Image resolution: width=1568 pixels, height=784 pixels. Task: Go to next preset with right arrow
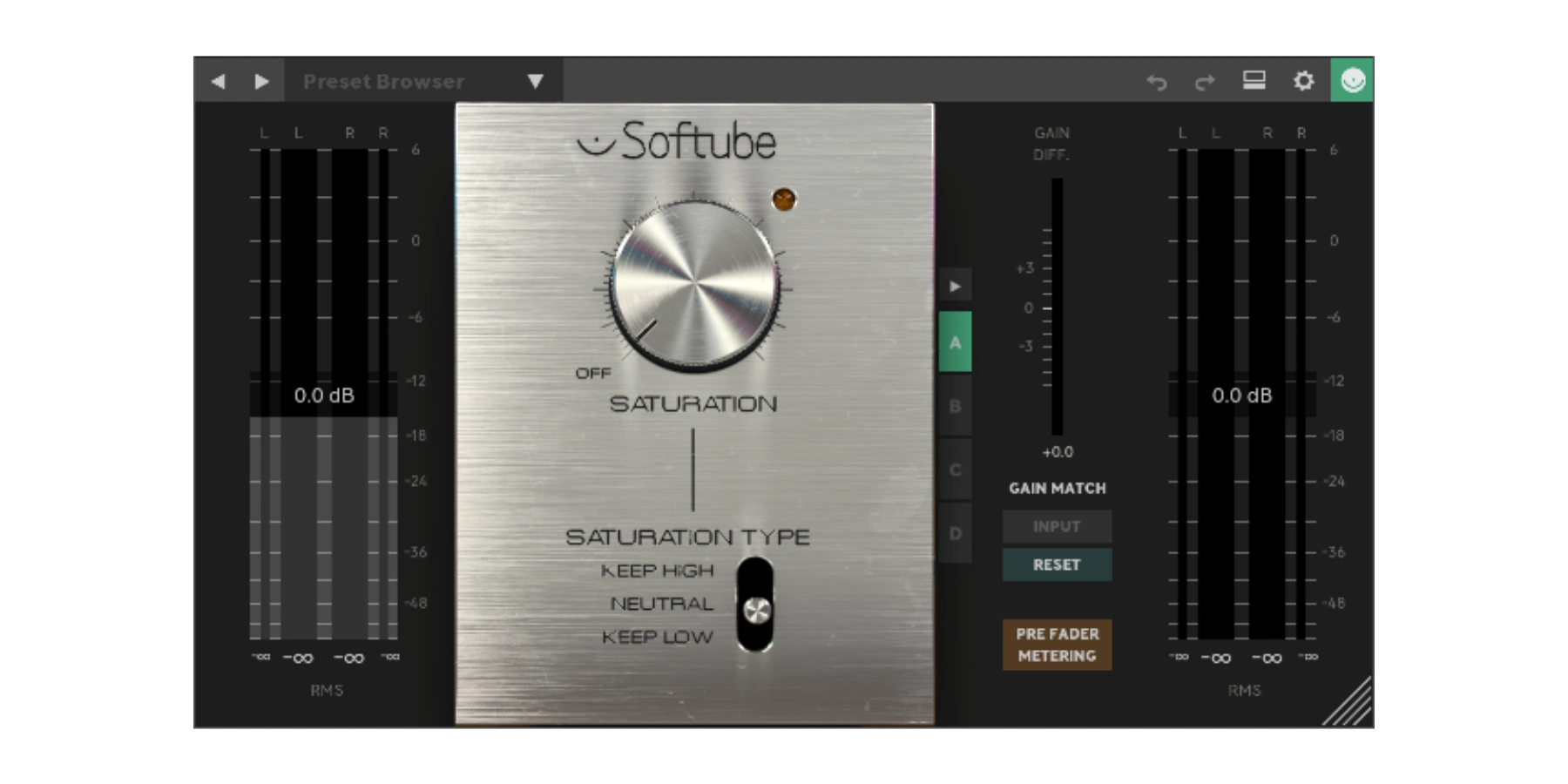[x=260, y=81]
